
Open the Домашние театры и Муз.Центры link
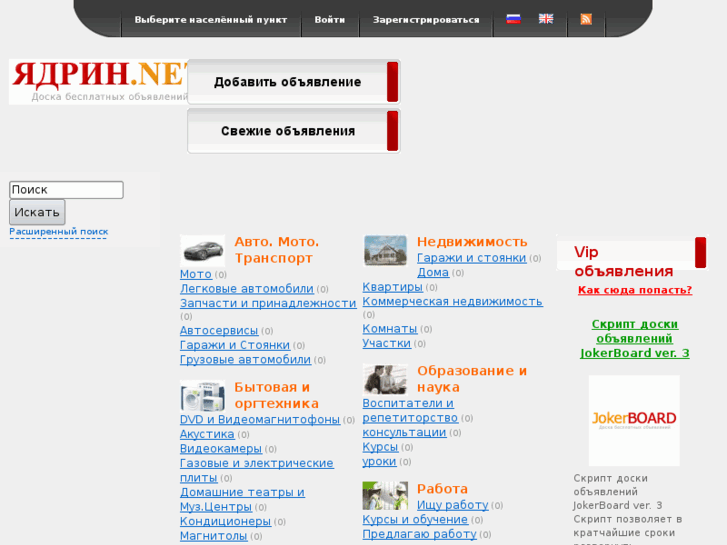(x=242, y=499)
